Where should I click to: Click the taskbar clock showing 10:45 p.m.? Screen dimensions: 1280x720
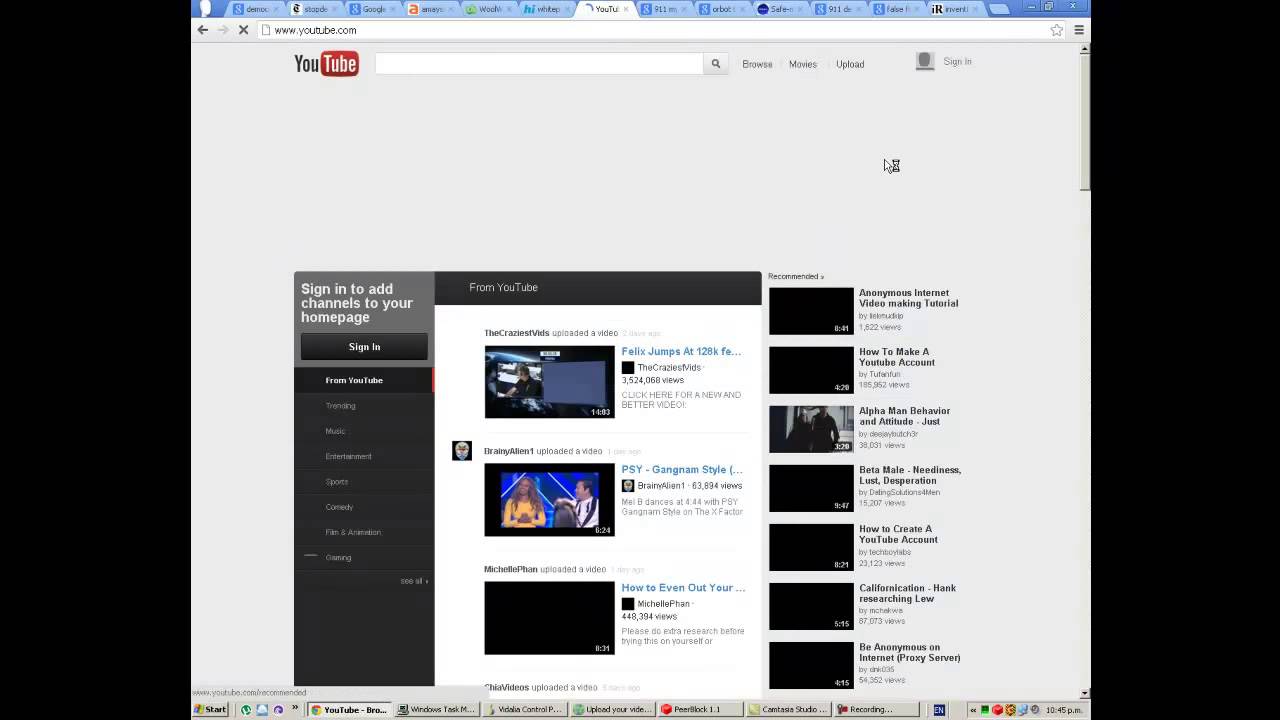[x=1063, y=710]
